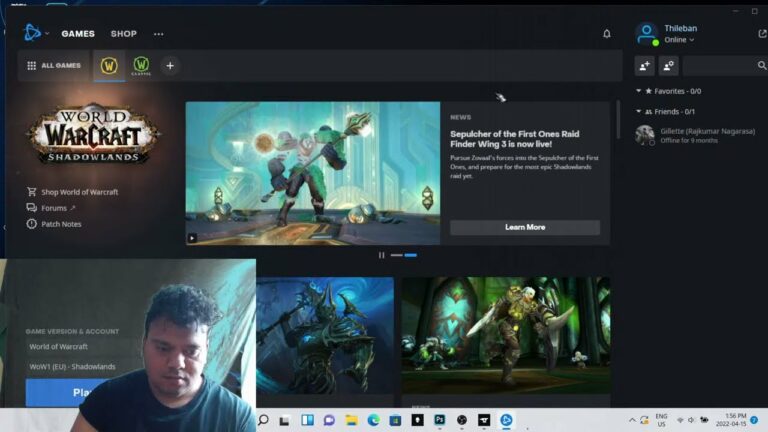Click the Learn More button

[525, 227]
